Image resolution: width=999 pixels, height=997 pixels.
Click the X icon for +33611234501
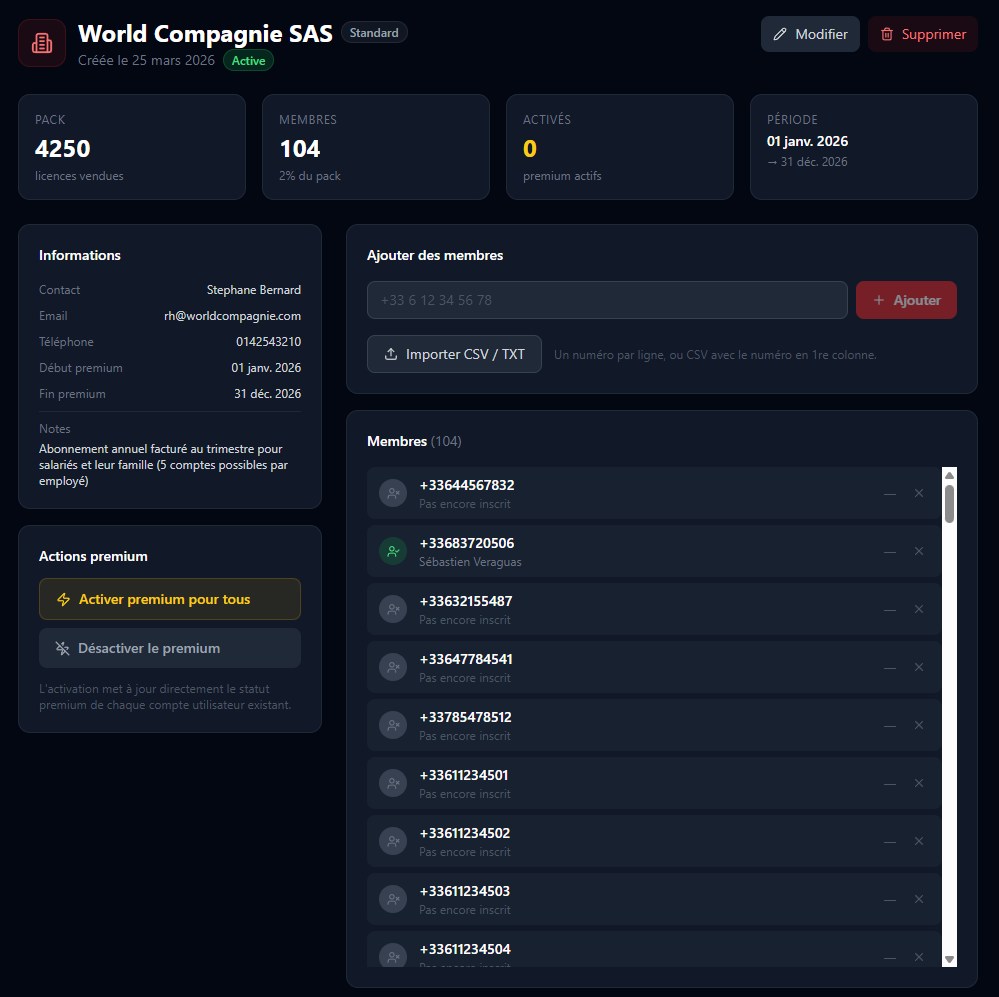(919, 783)
